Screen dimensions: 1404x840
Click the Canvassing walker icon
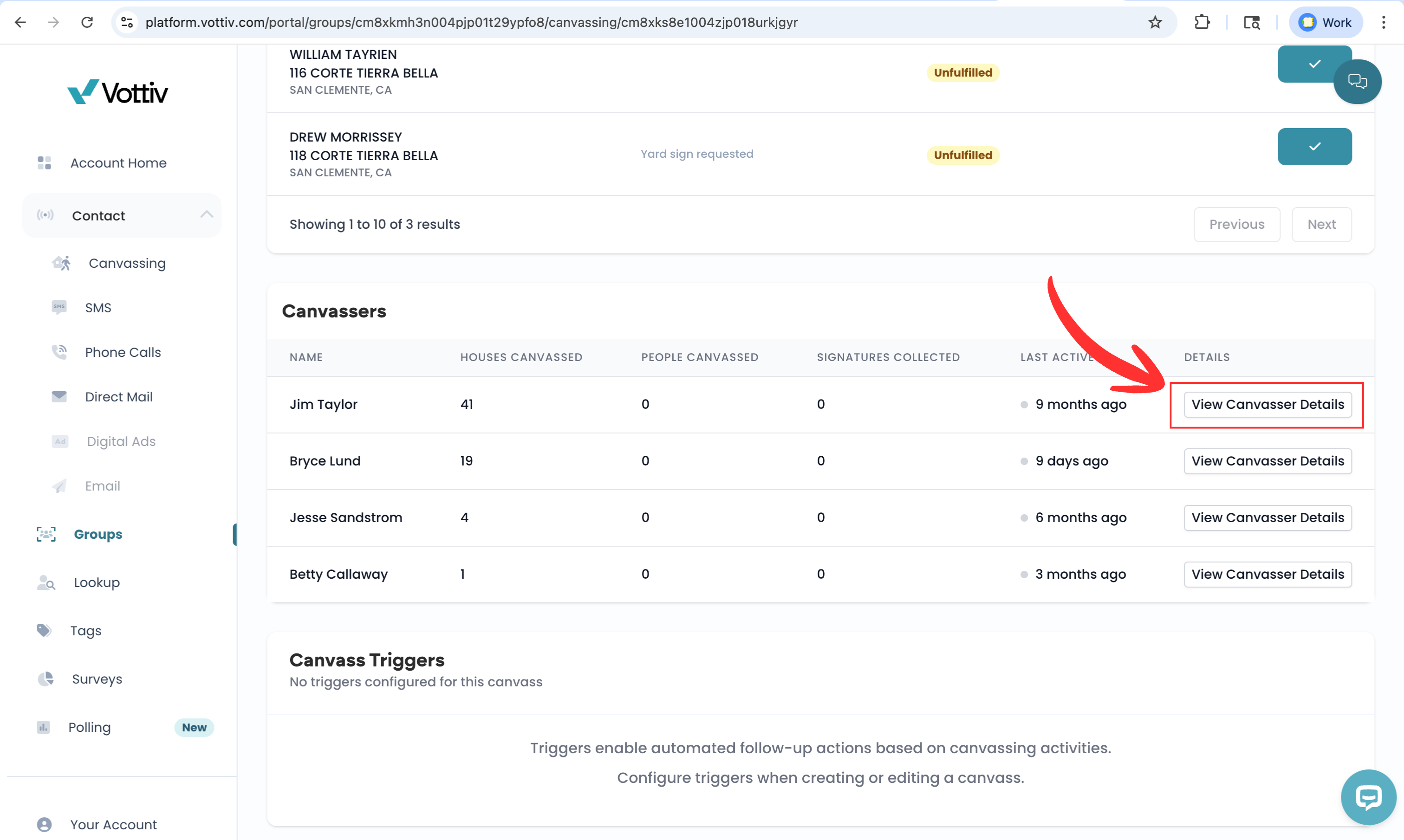coord(61,263)
